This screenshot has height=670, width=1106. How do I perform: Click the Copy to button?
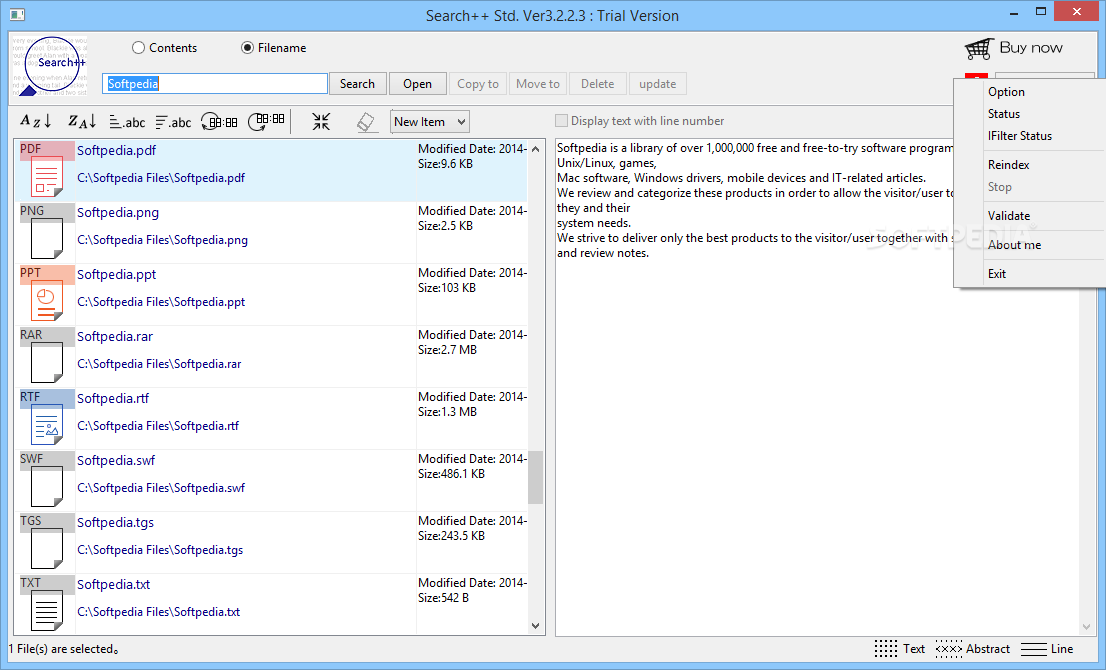tap(478, 84)
